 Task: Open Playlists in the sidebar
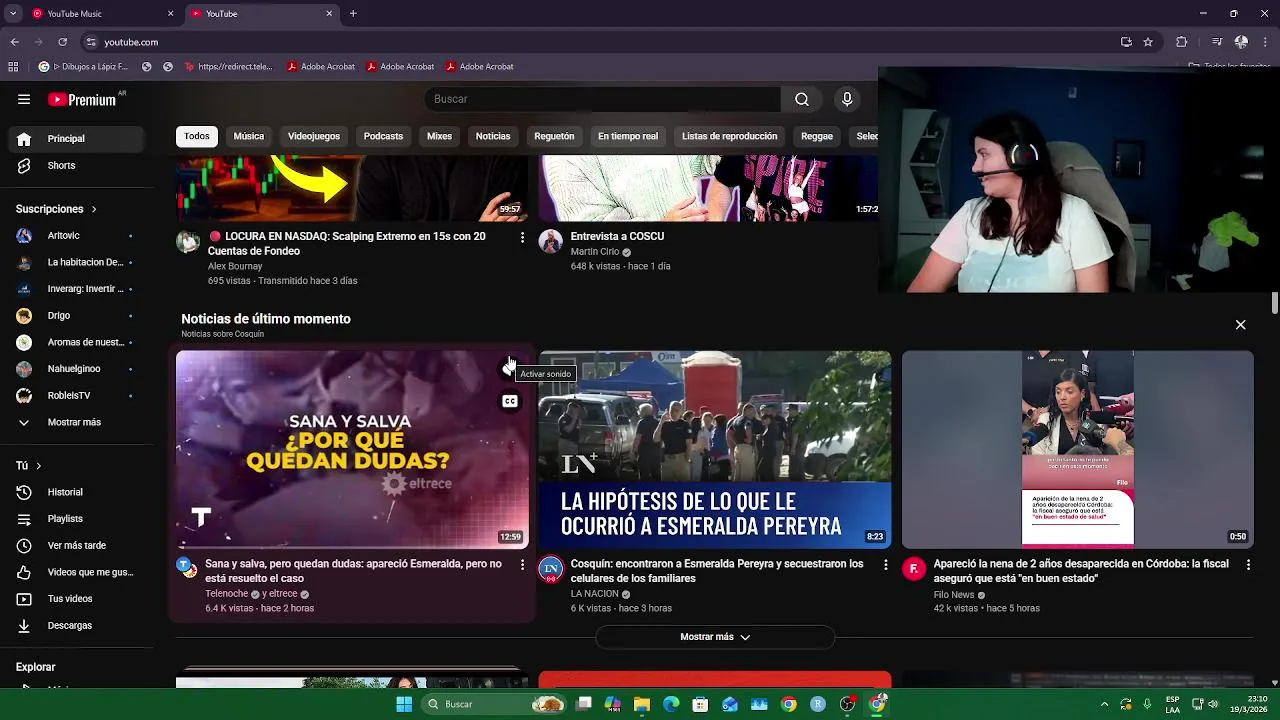click(77, 519)
